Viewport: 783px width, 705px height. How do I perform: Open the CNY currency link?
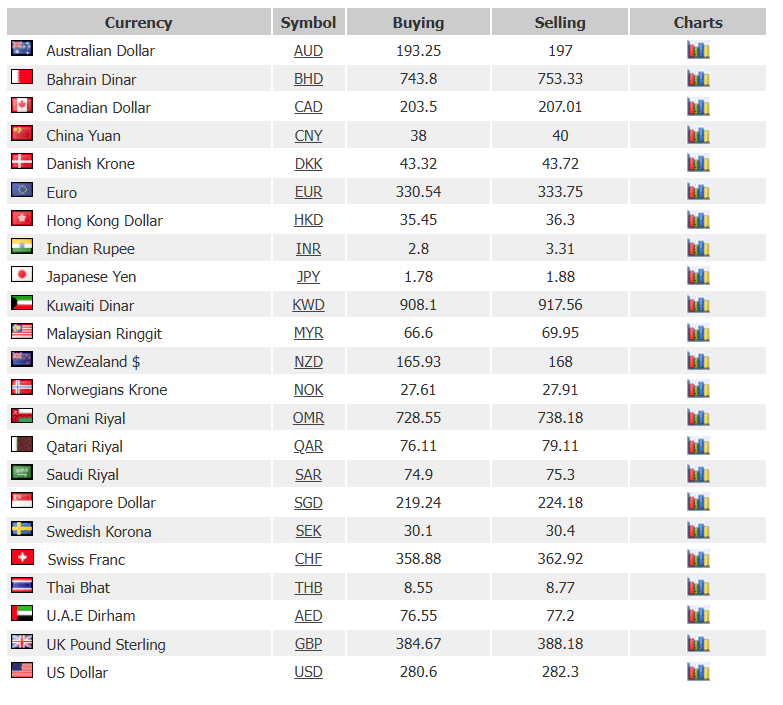(x=308, y=136)
